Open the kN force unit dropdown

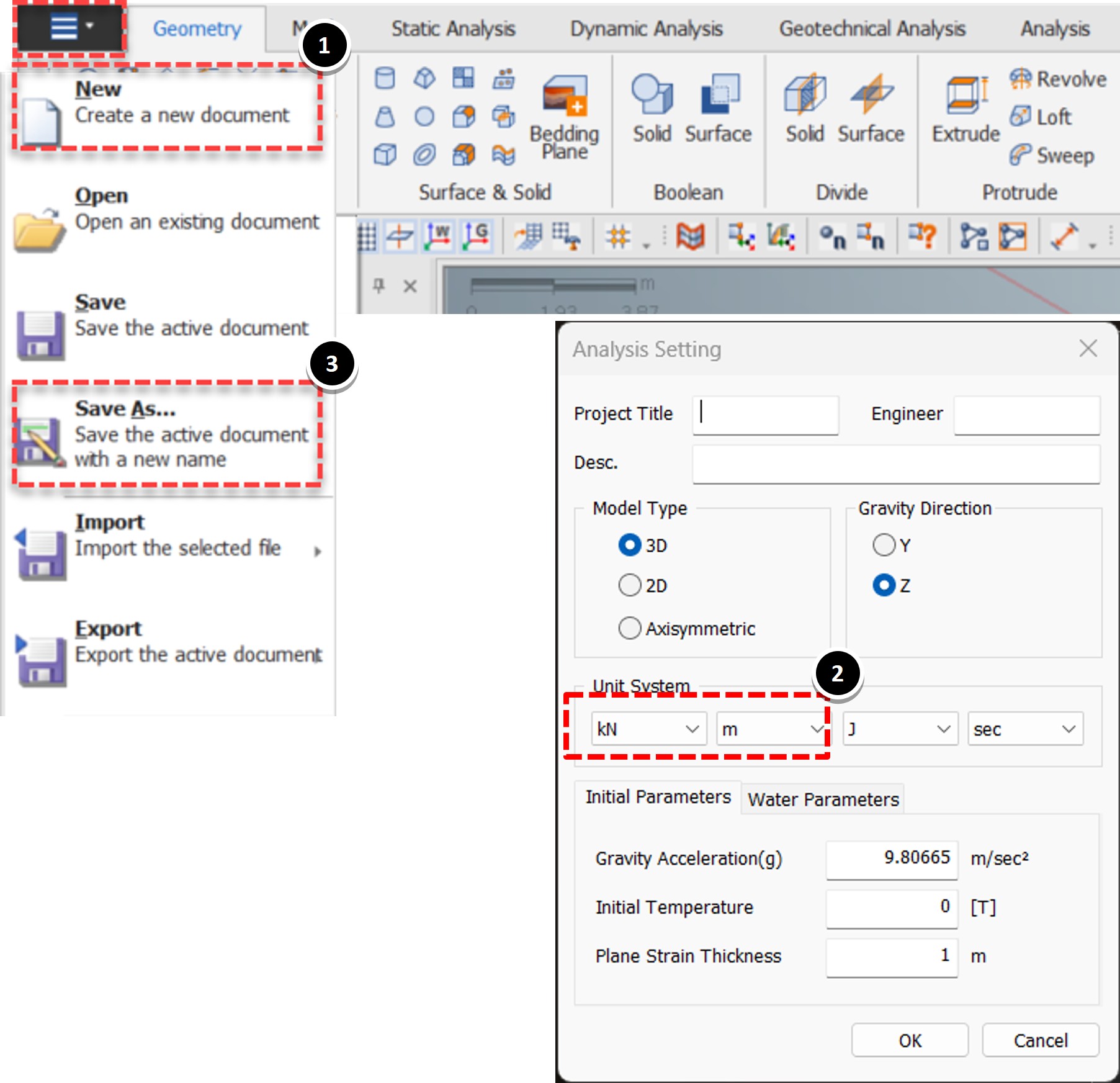[649, 729]
